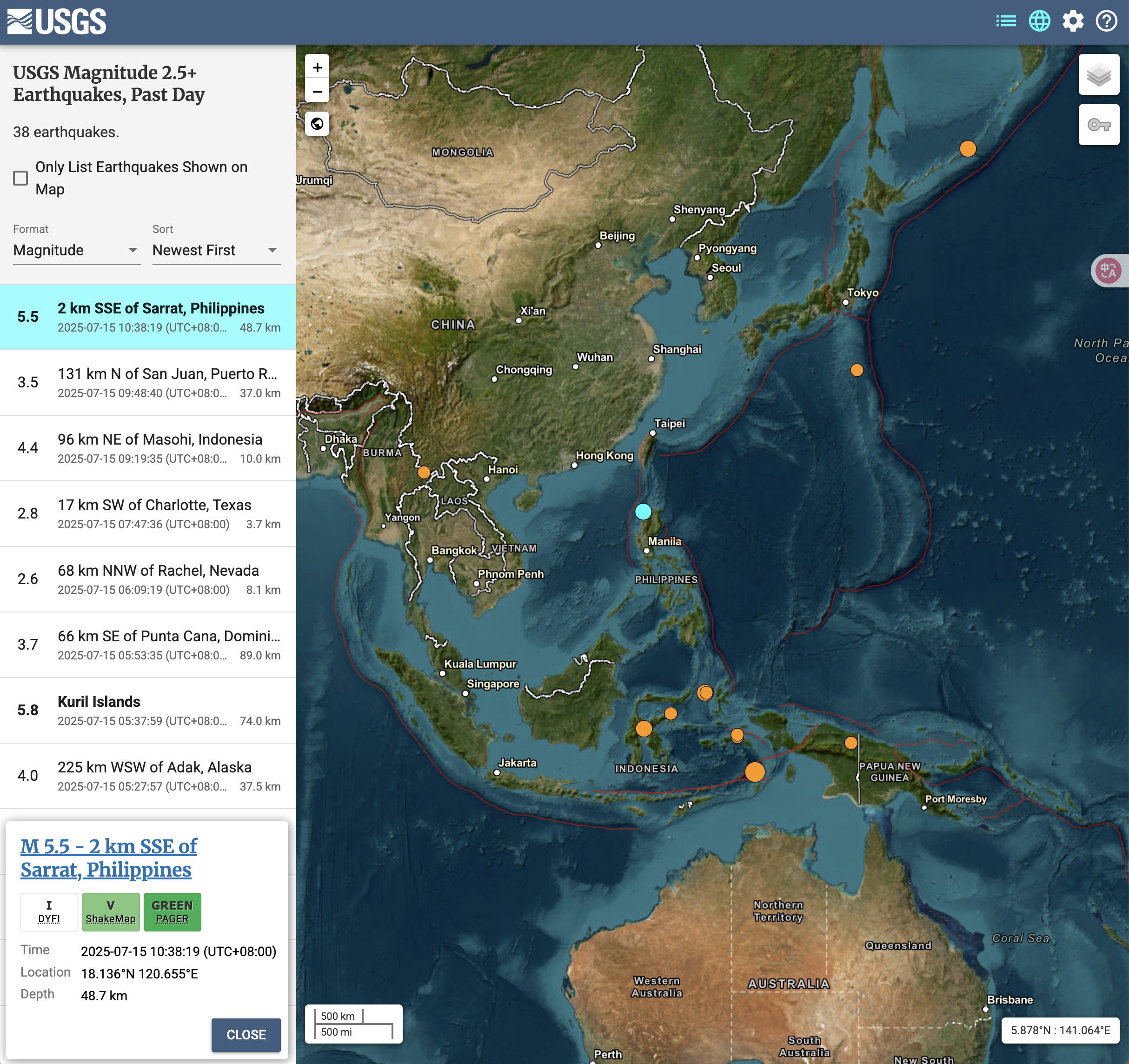
Task: Open the help question mark icon
Action: [1106, 21]
